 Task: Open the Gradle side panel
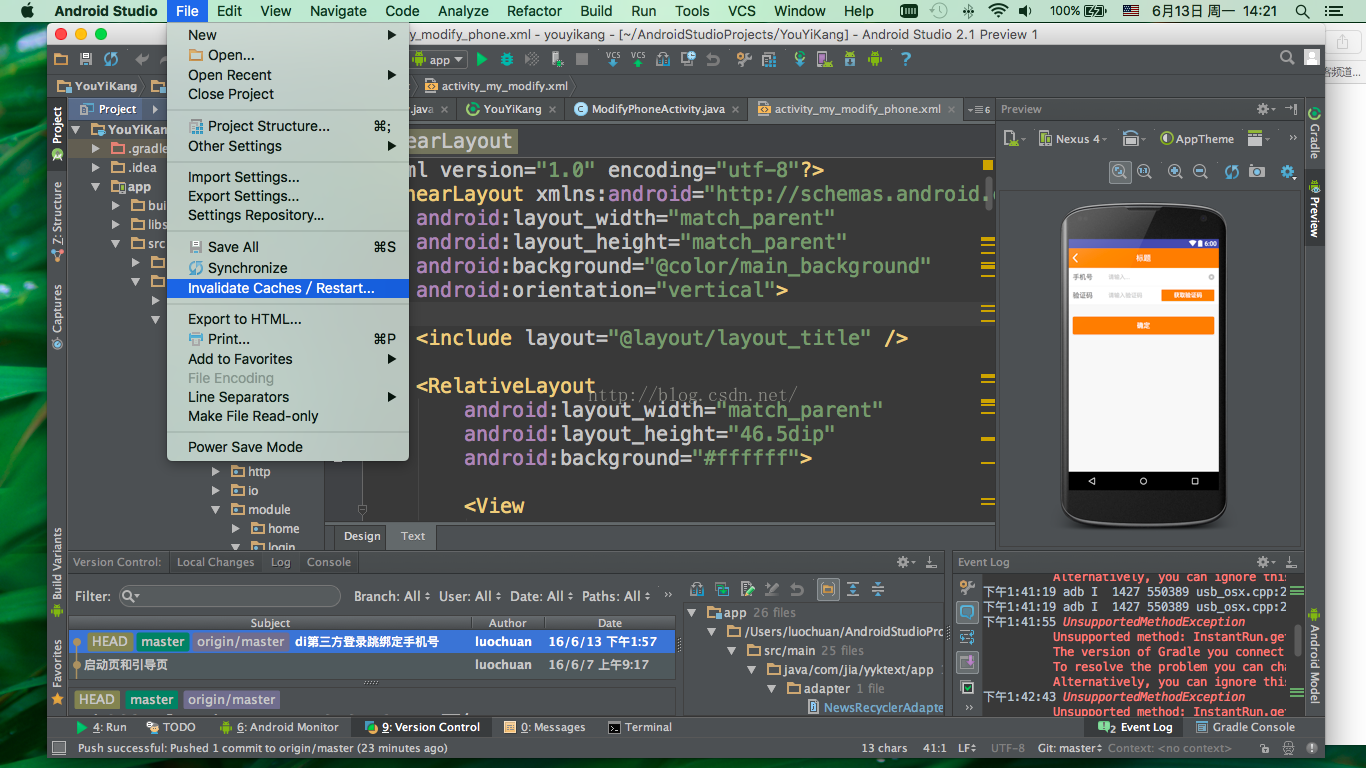tap(1314, 134)
